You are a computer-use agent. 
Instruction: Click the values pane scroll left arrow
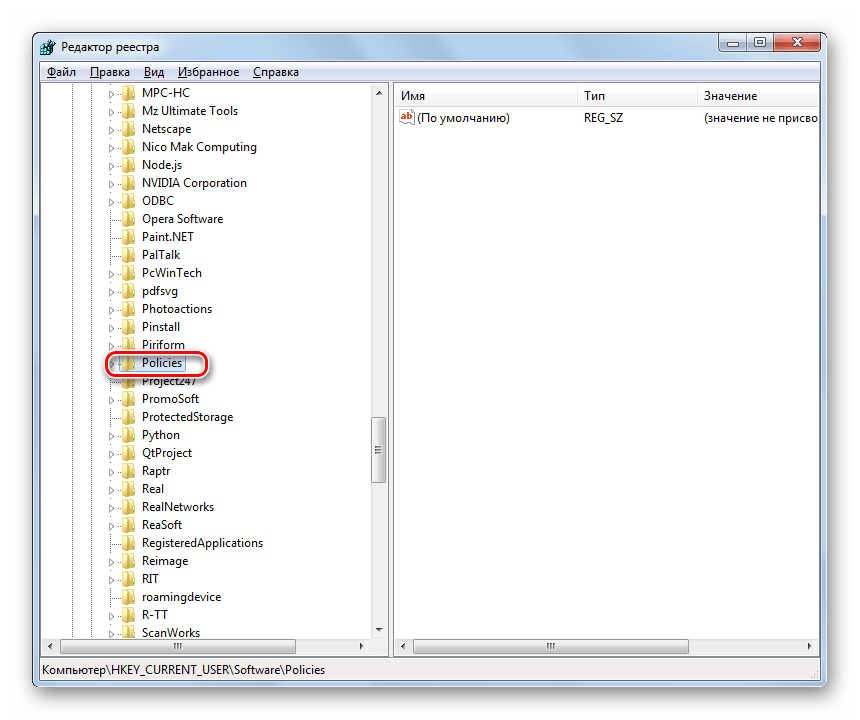point(403,647)
